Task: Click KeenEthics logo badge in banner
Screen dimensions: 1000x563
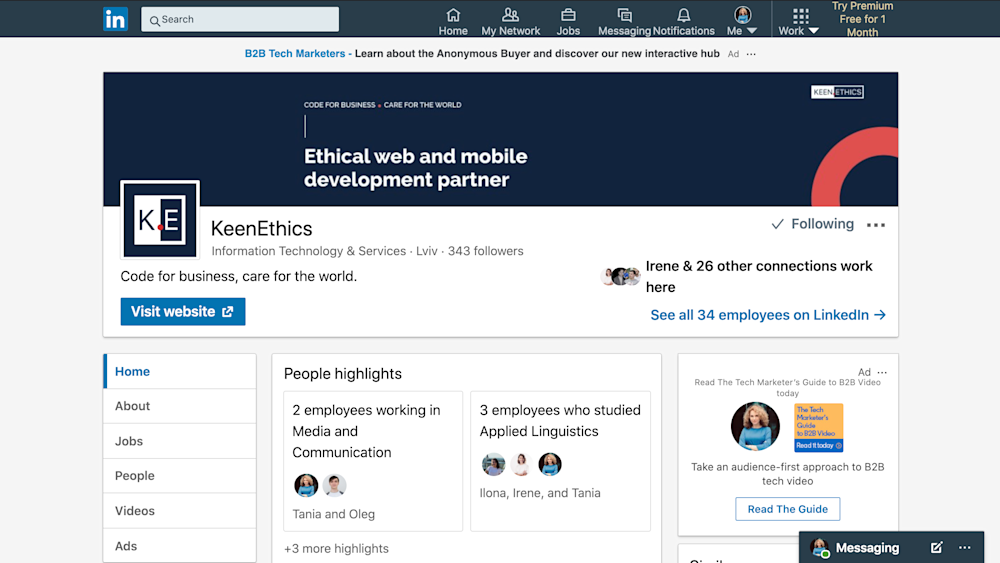Action: (x=837, y=92)
